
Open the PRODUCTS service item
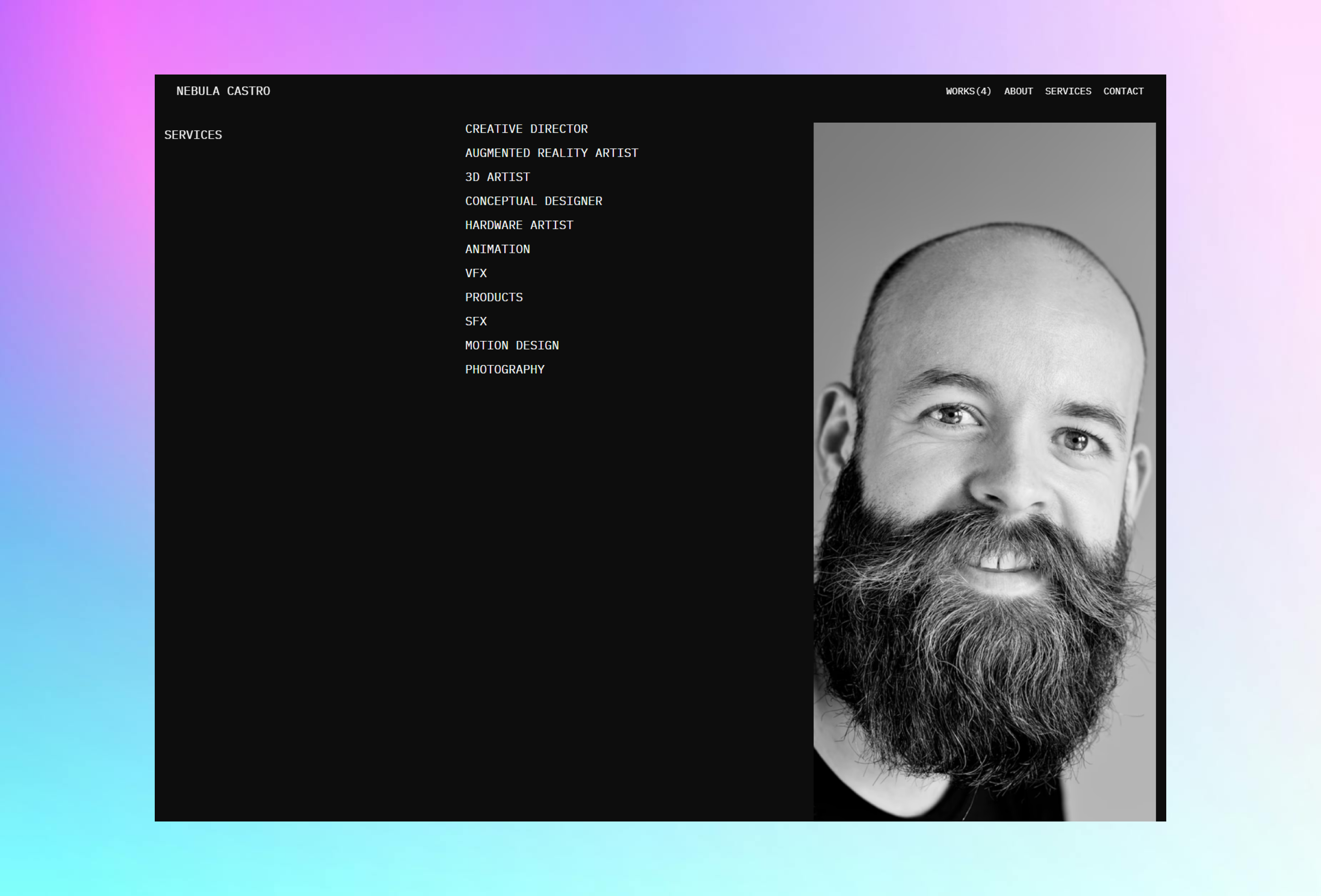click(493, 297)
